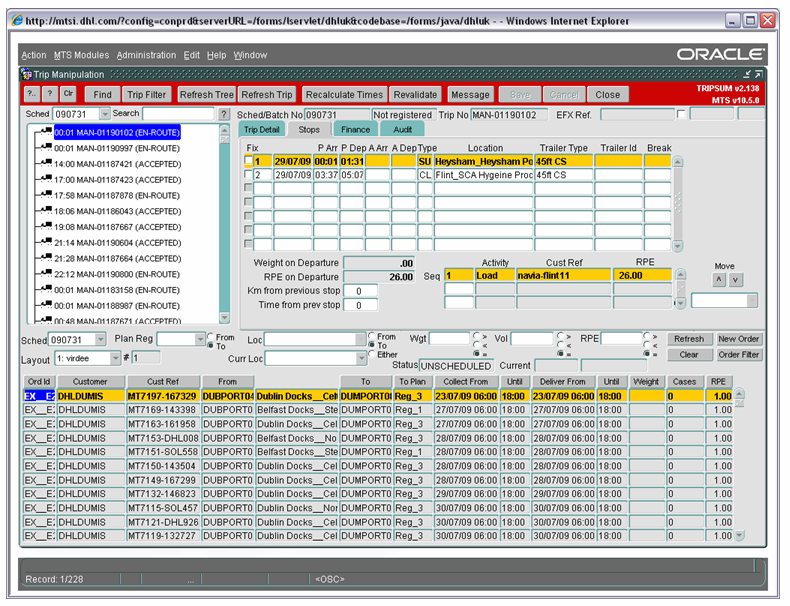Select 'To' radio beside Plan Reg

click(x=211, y=346)
